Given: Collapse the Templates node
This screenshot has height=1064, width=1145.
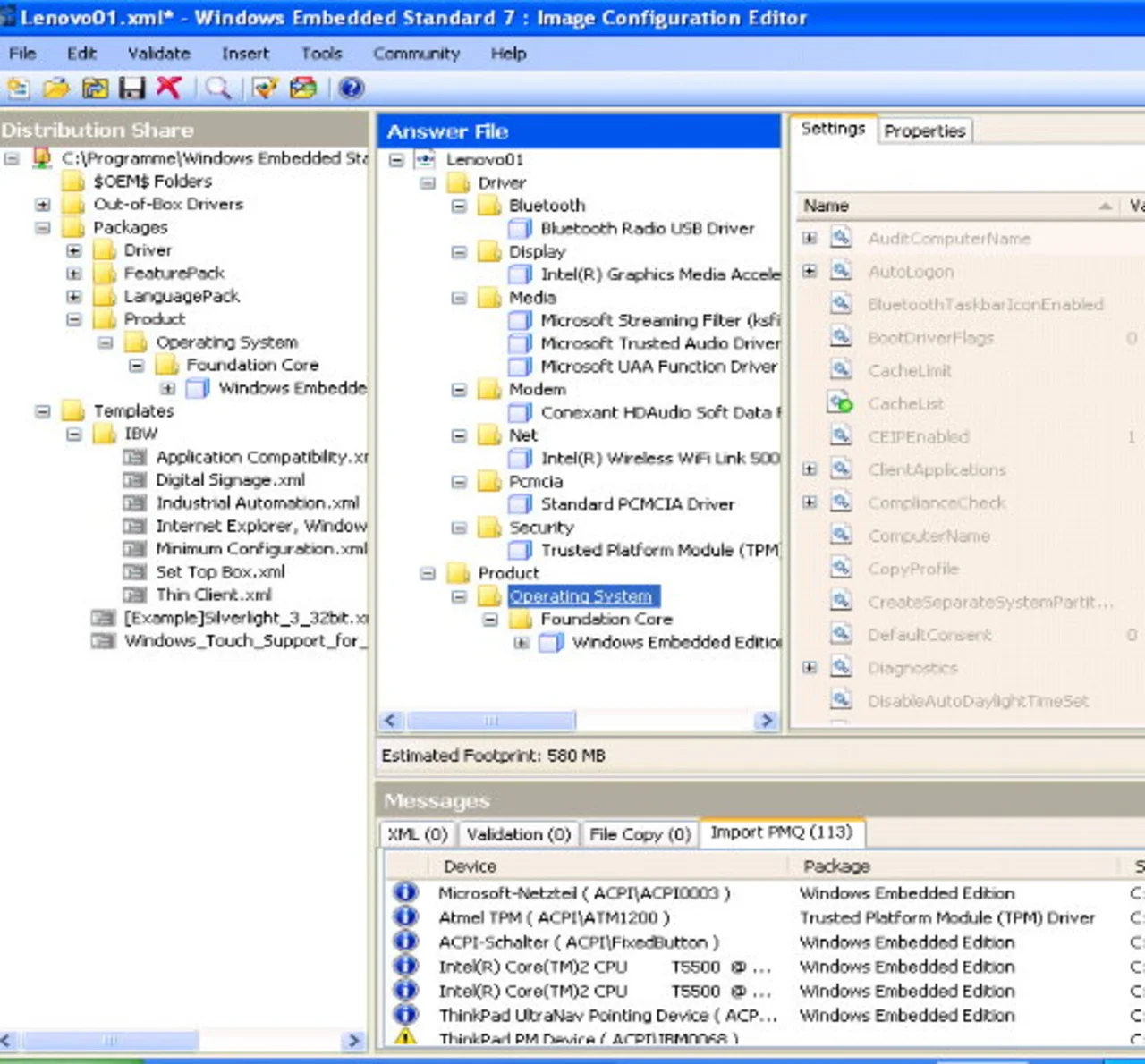Looking at the screenshot, I should click(42, 411).
